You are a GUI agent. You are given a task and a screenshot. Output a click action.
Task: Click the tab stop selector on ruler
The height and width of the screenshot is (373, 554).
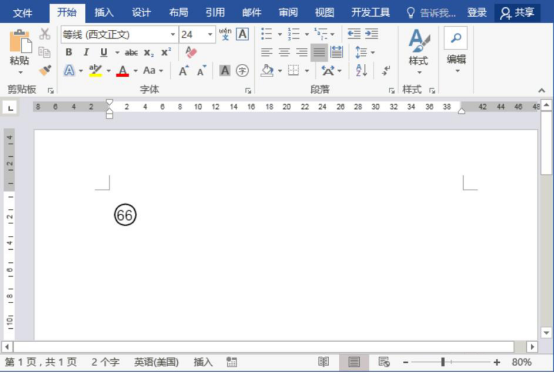11,108
